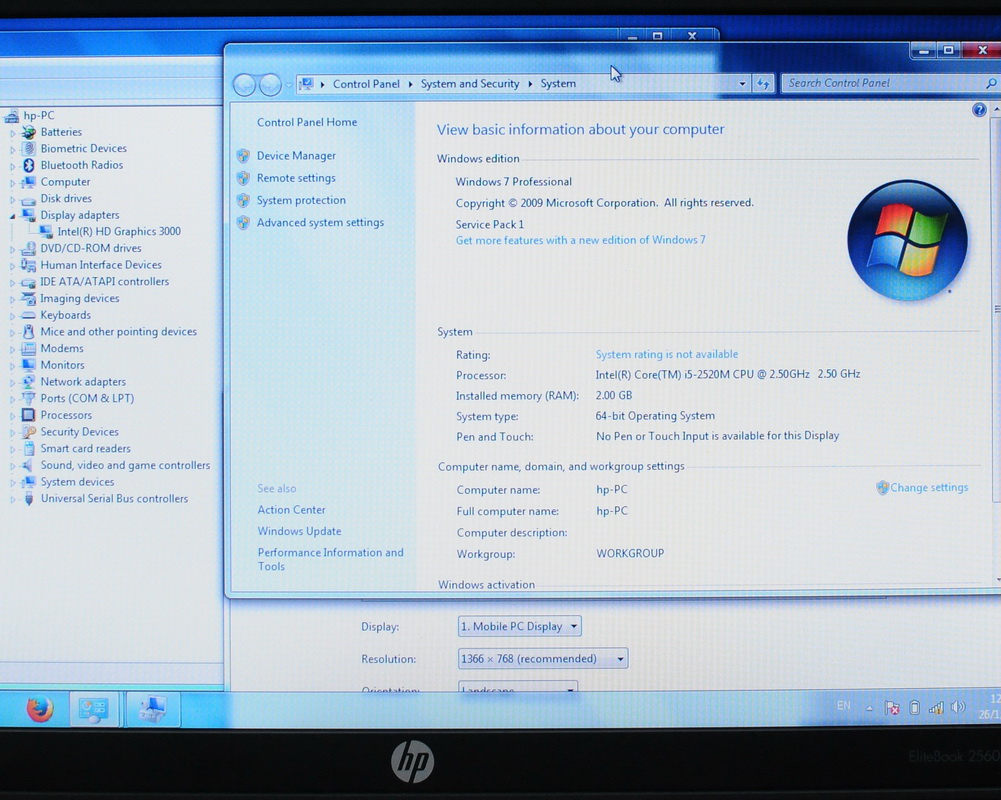Click the System devices icon
The width and height of the screenshot is (1001, 800).
(29, 482)
